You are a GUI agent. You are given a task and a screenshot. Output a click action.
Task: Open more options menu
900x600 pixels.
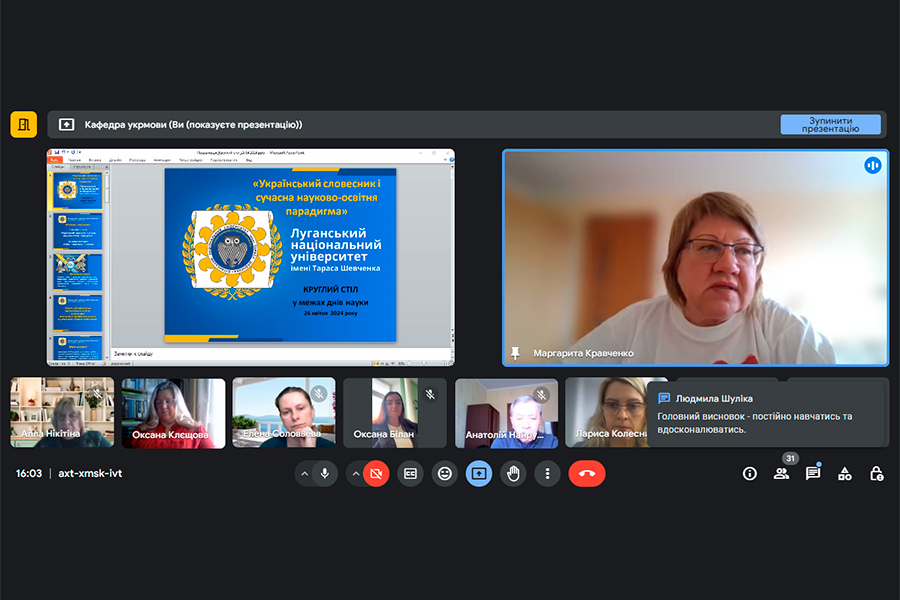(548, 474)
